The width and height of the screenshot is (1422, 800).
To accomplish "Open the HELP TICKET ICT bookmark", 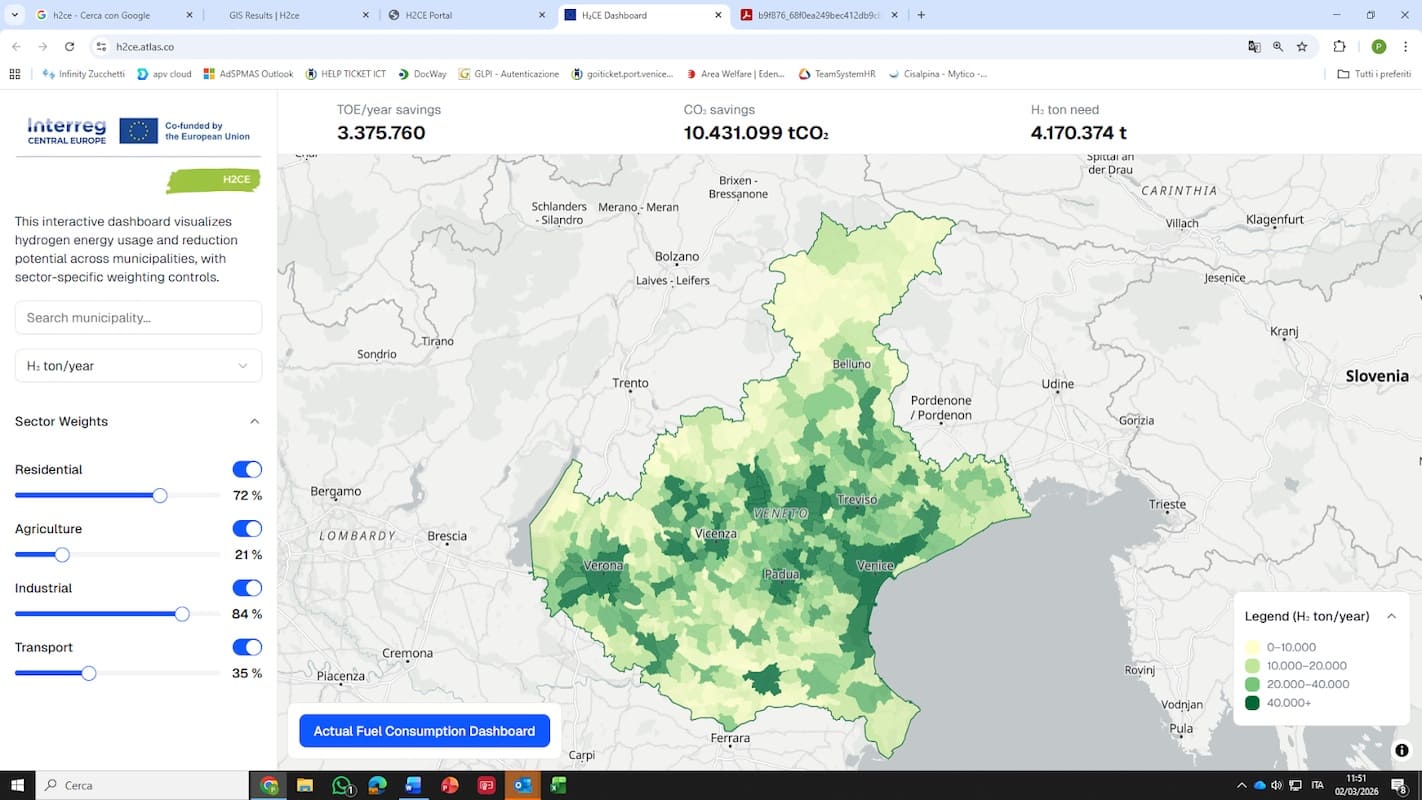I will 346,74.
